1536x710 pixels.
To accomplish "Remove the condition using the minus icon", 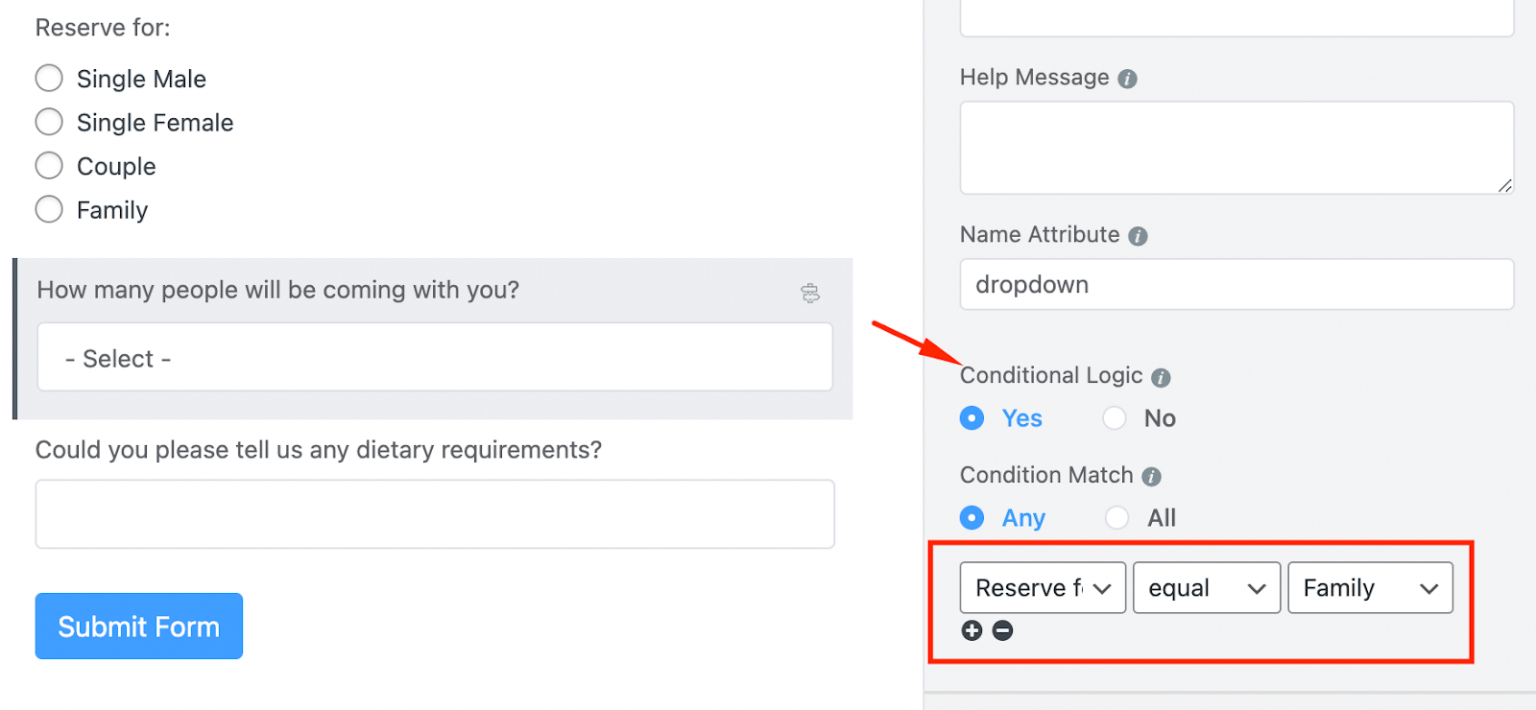I will (x=1003, y=631).
